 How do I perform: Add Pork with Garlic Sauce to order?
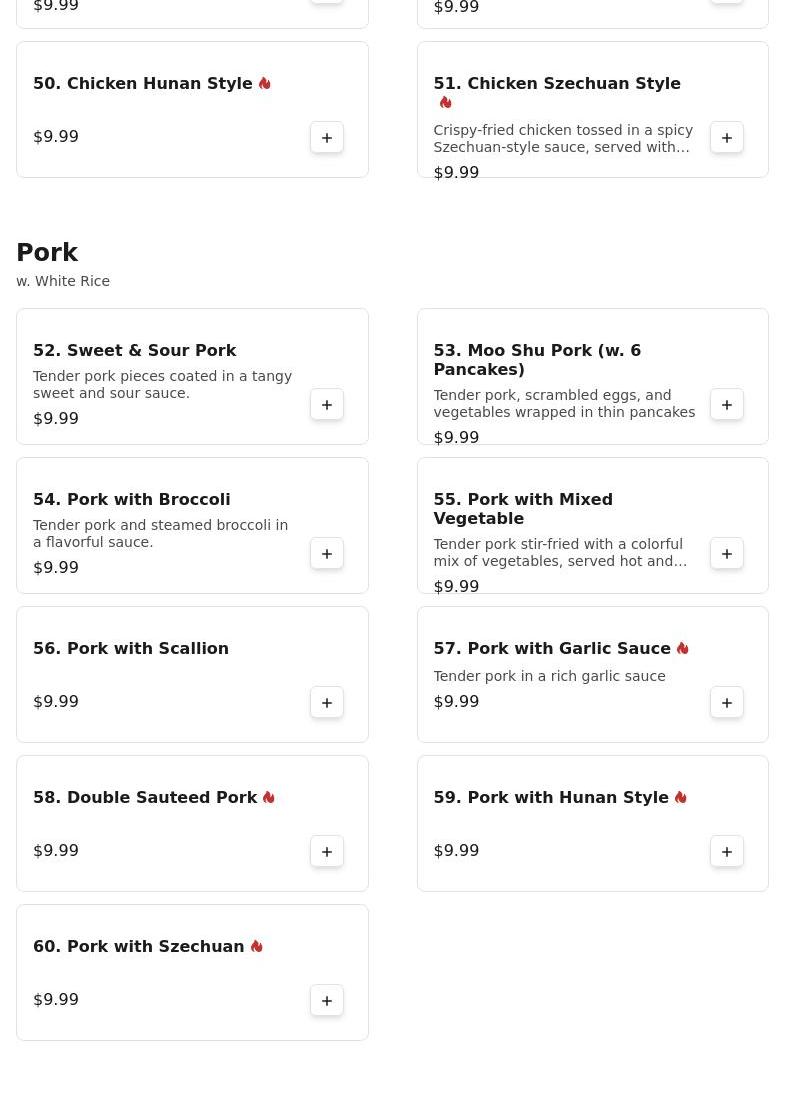coord(727,703)
